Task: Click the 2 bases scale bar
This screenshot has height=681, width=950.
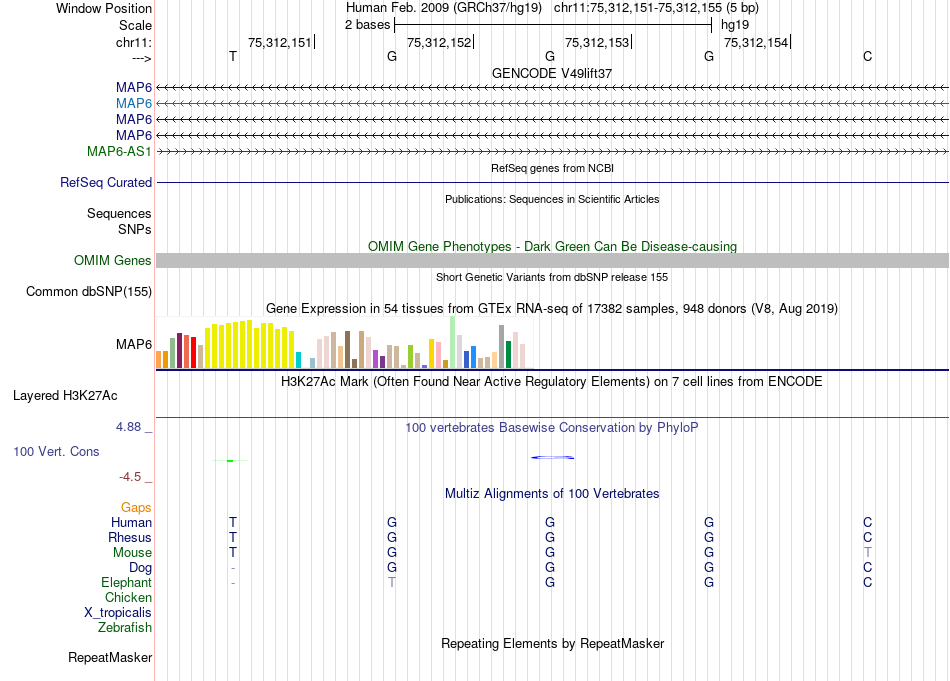Action: [553, 25]
